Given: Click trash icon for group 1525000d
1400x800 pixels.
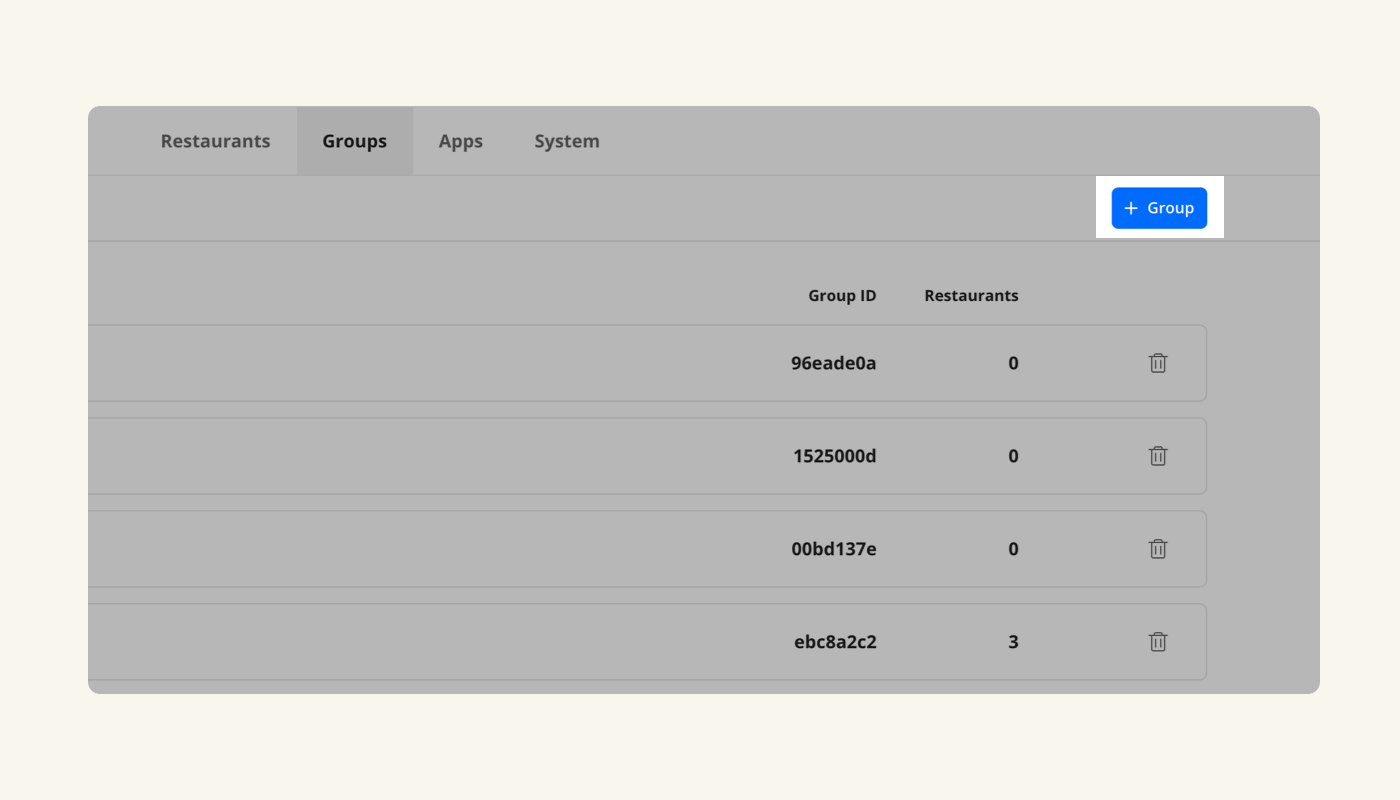Looking at the screenshot, I should pyautogui.click(x=1157, y=456).
